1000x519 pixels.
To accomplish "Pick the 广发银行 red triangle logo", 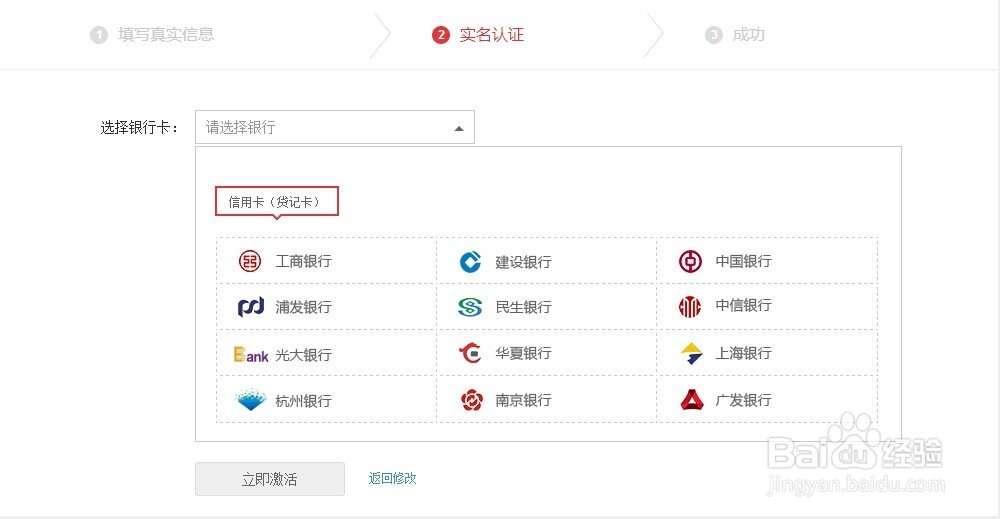I will 691,400.
